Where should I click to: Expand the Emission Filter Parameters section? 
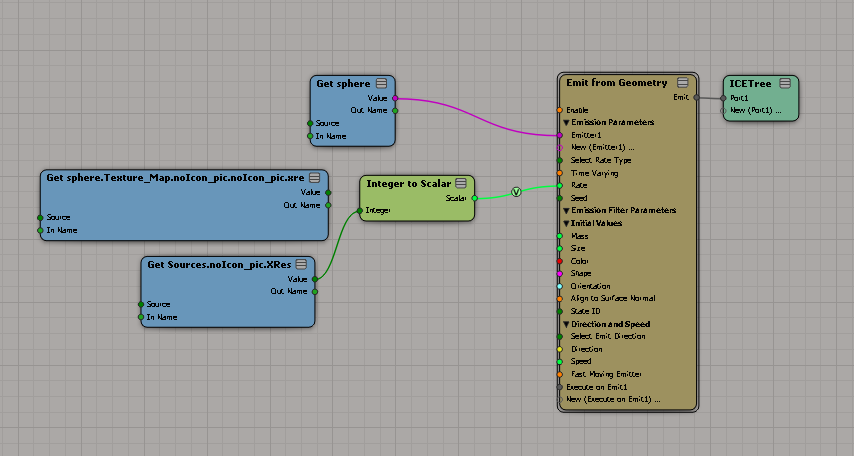pos(565,211)
